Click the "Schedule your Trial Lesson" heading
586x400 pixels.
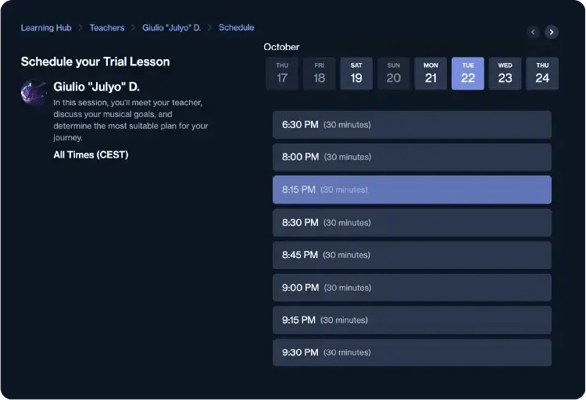coord(95,62)
